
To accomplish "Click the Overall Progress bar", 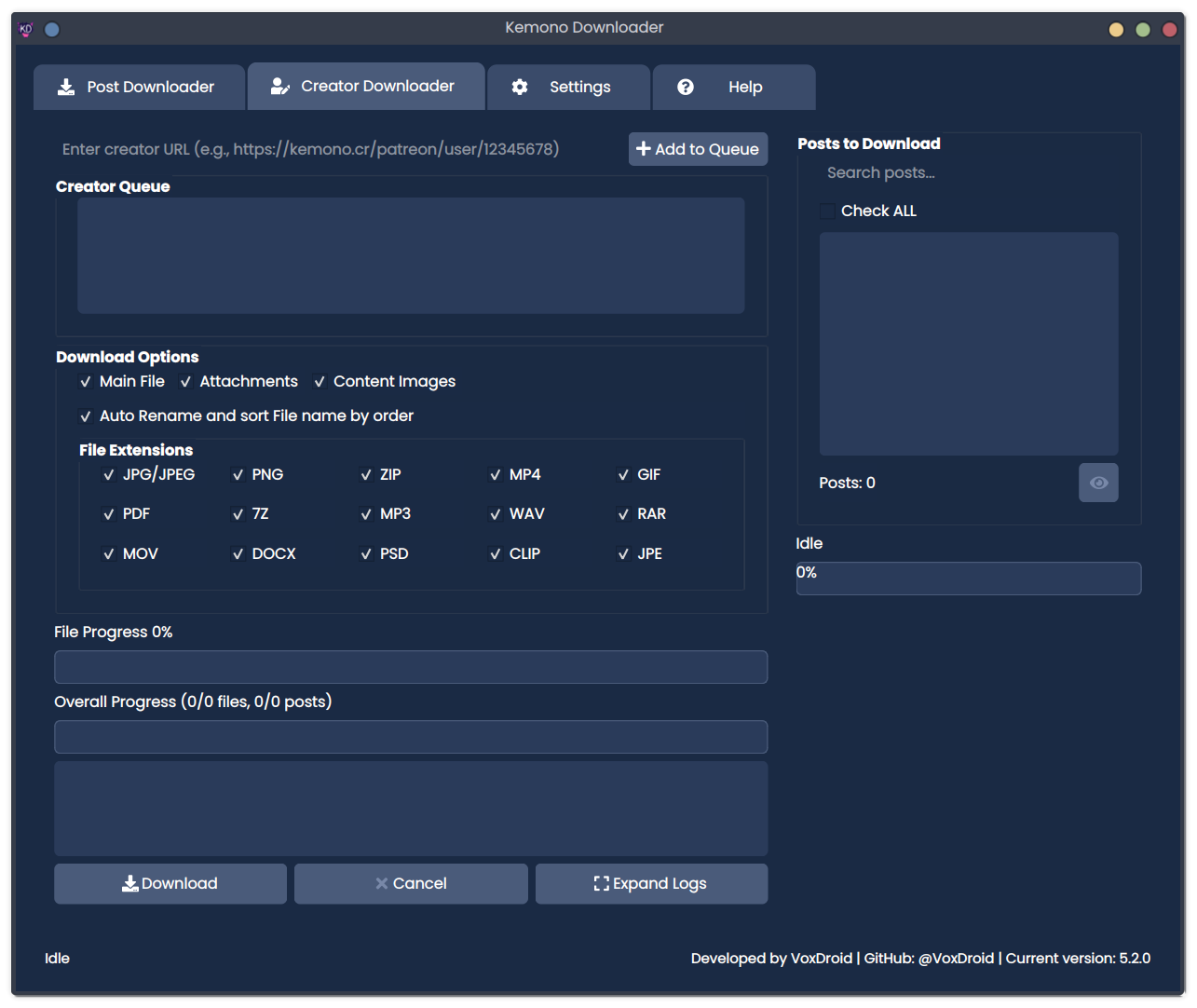I will (411, 736).
